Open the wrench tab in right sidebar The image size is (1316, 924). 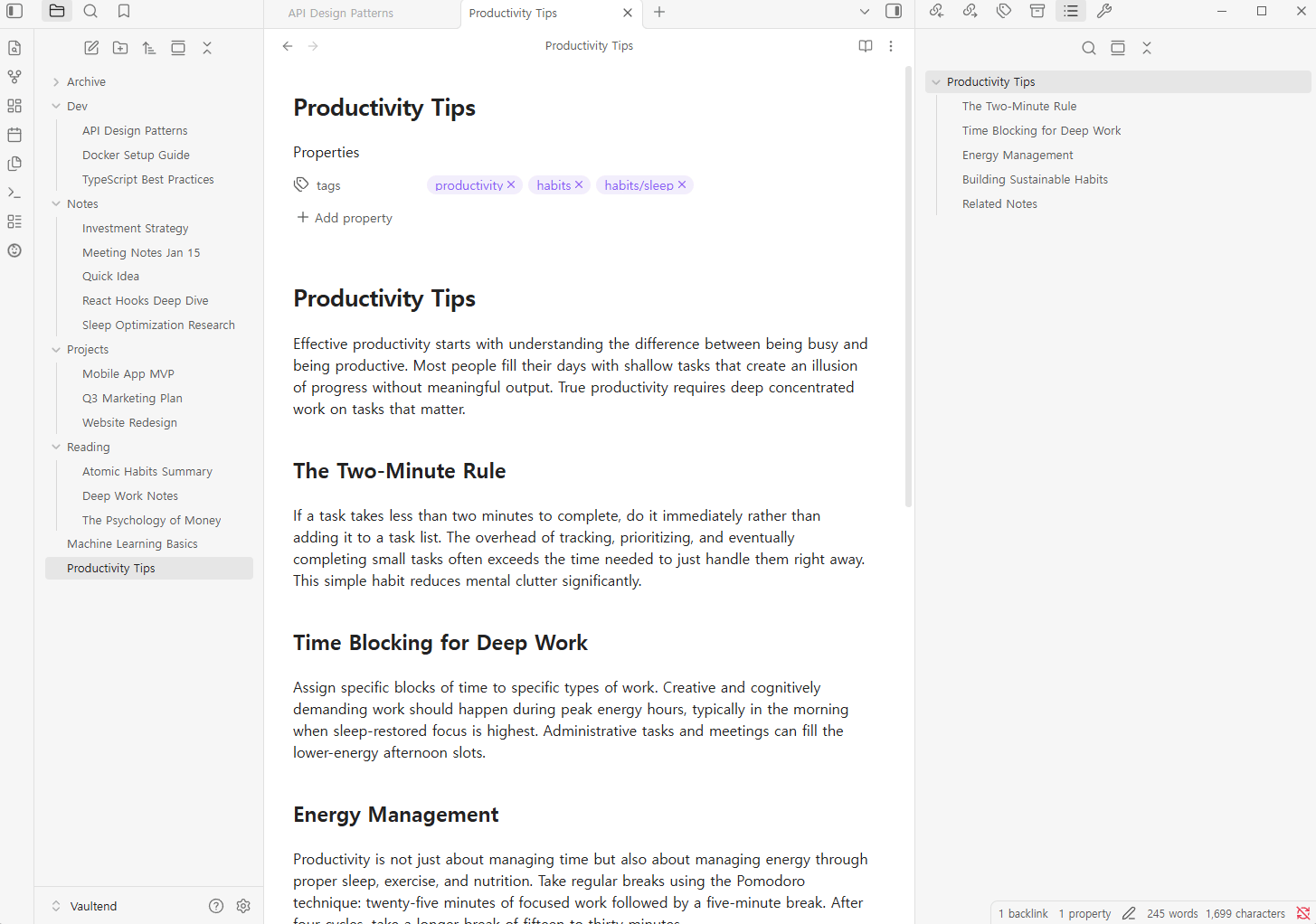(x=1104, y=12)
